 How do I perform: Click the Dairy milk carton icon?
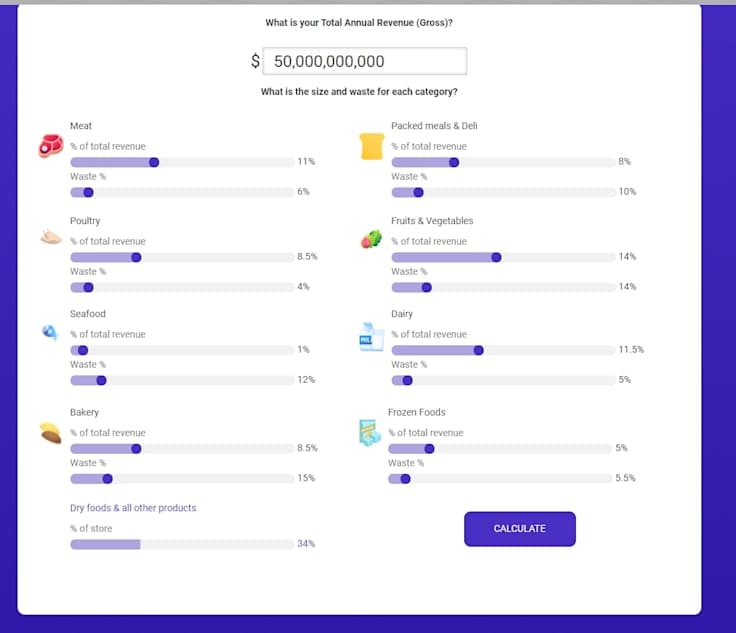[371, 337]
